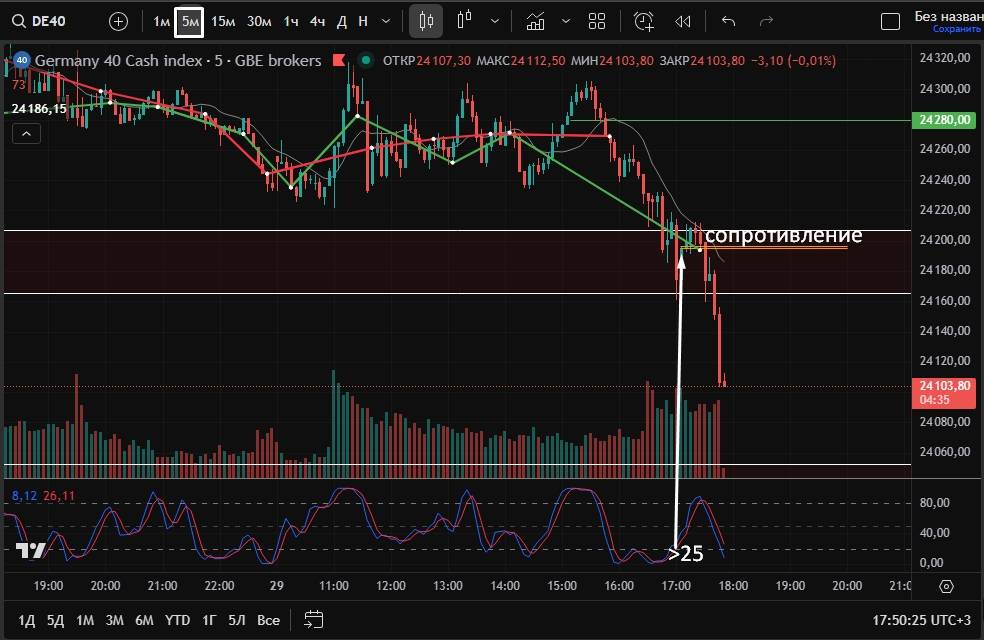Open the 17:50:25 UTC+3 timezone menu
Viewport: 984px width, 640px height.
[x=920, y=620]
